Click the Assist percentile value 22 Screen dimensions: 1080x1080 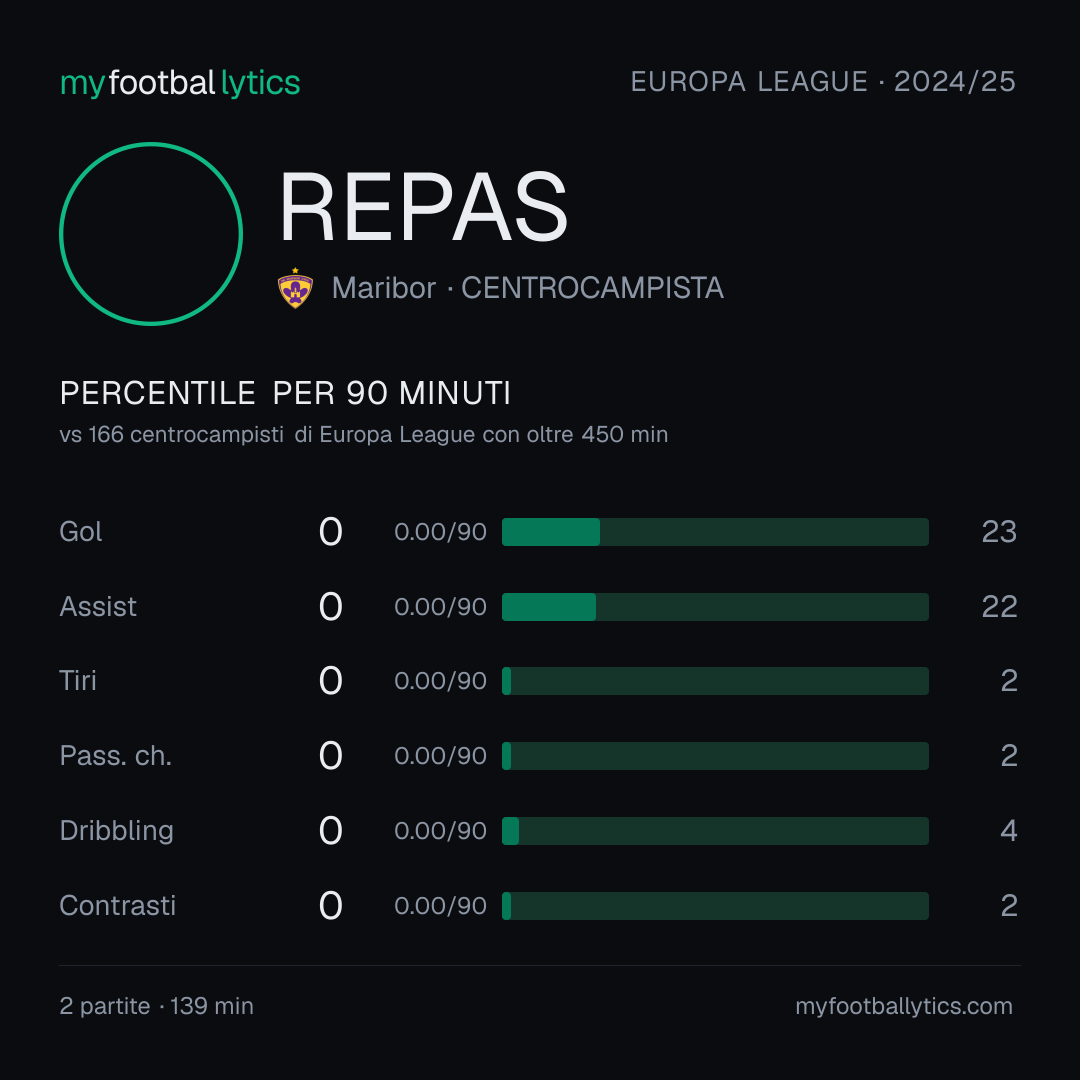(x=999, y=607)
